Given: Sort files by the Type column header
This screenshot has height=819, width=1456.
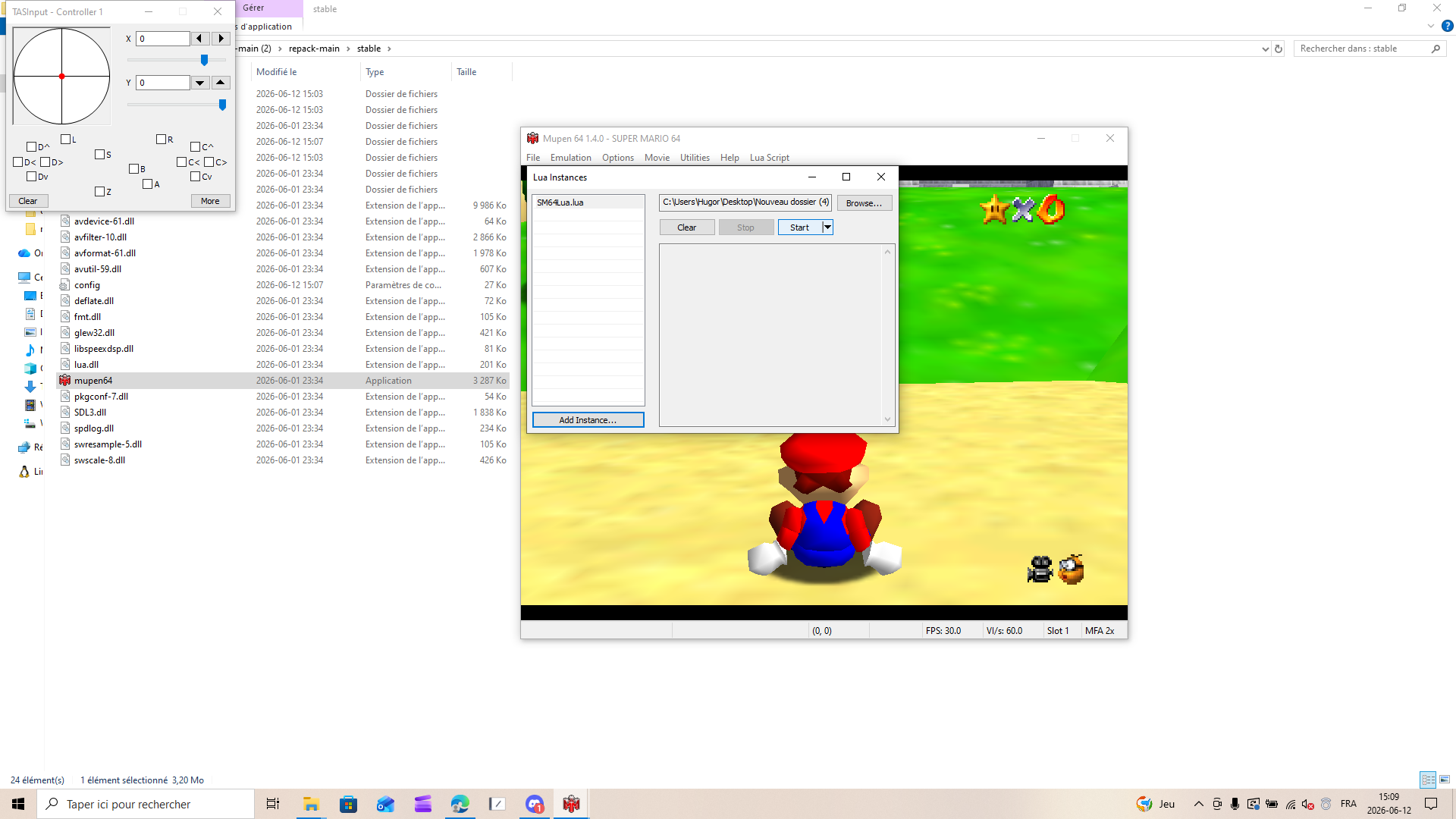Looking at the screenshot, I should pyautogui.click(x=406, y=72).
